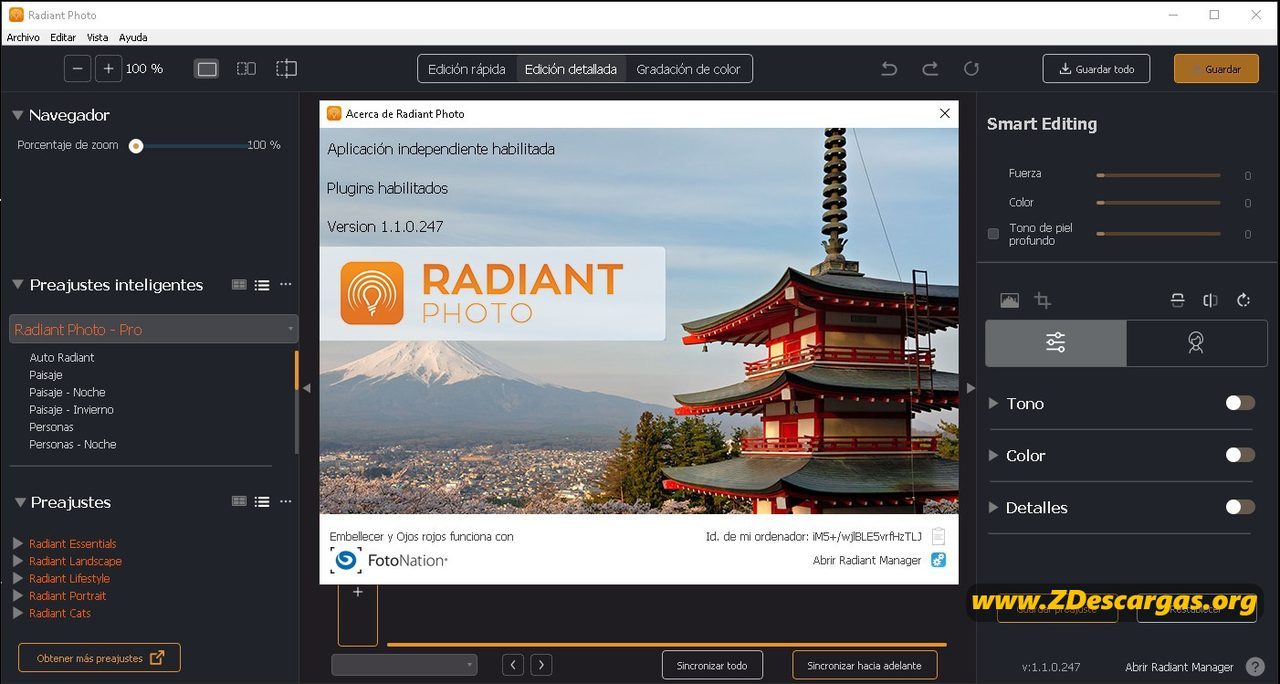Select split-view divider icon

(x=287, y=69)
